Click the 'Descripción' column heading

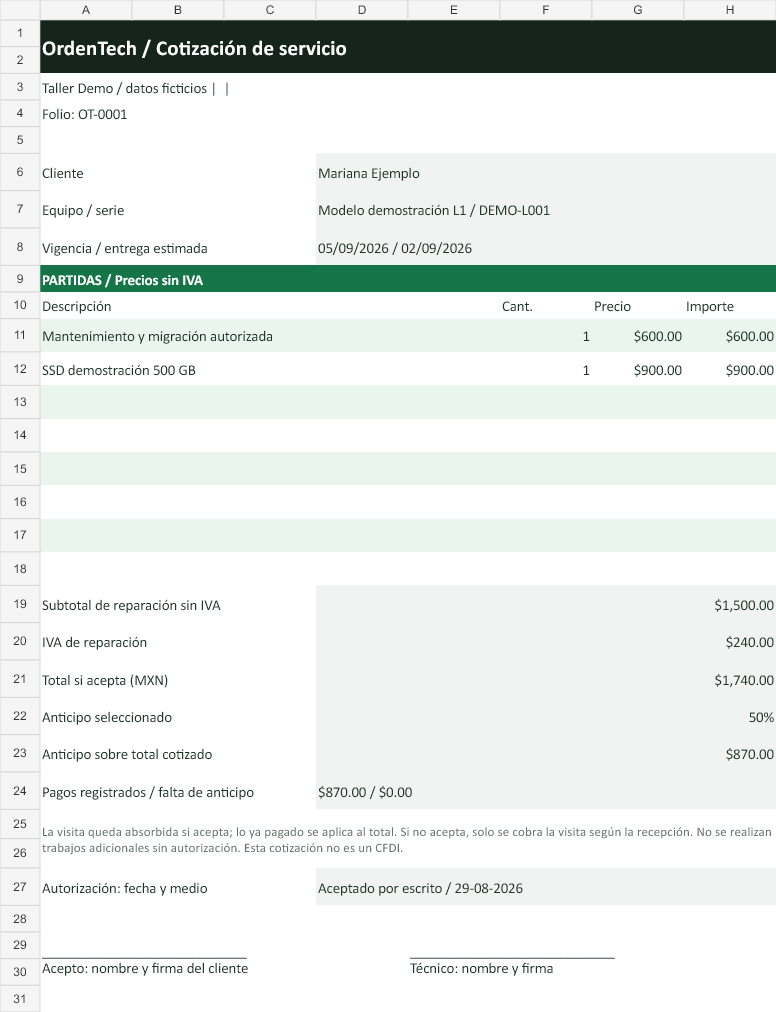click(76, 307)
